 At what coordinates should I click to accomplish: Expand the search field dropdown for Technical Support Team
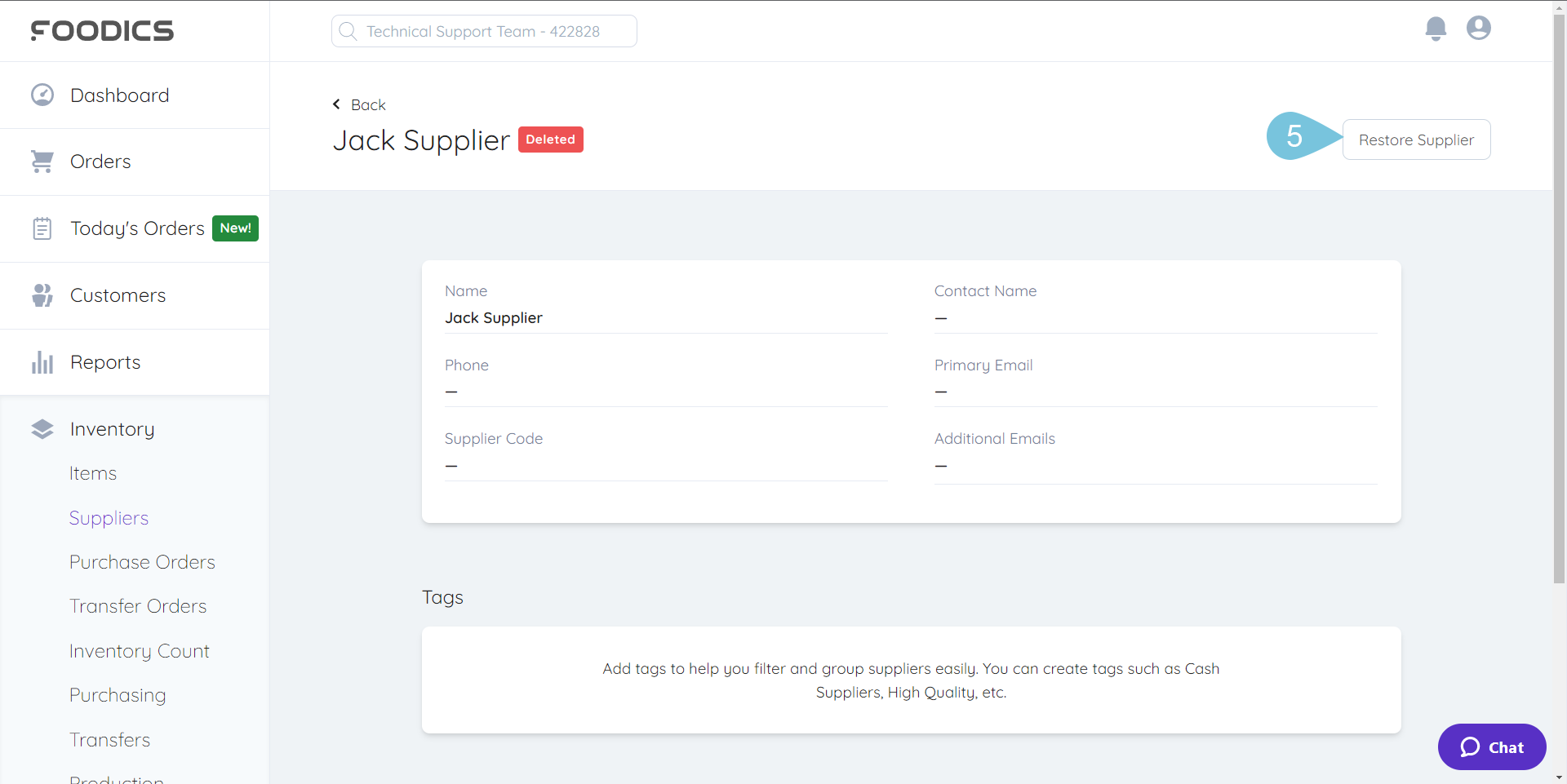coord(483,31)
